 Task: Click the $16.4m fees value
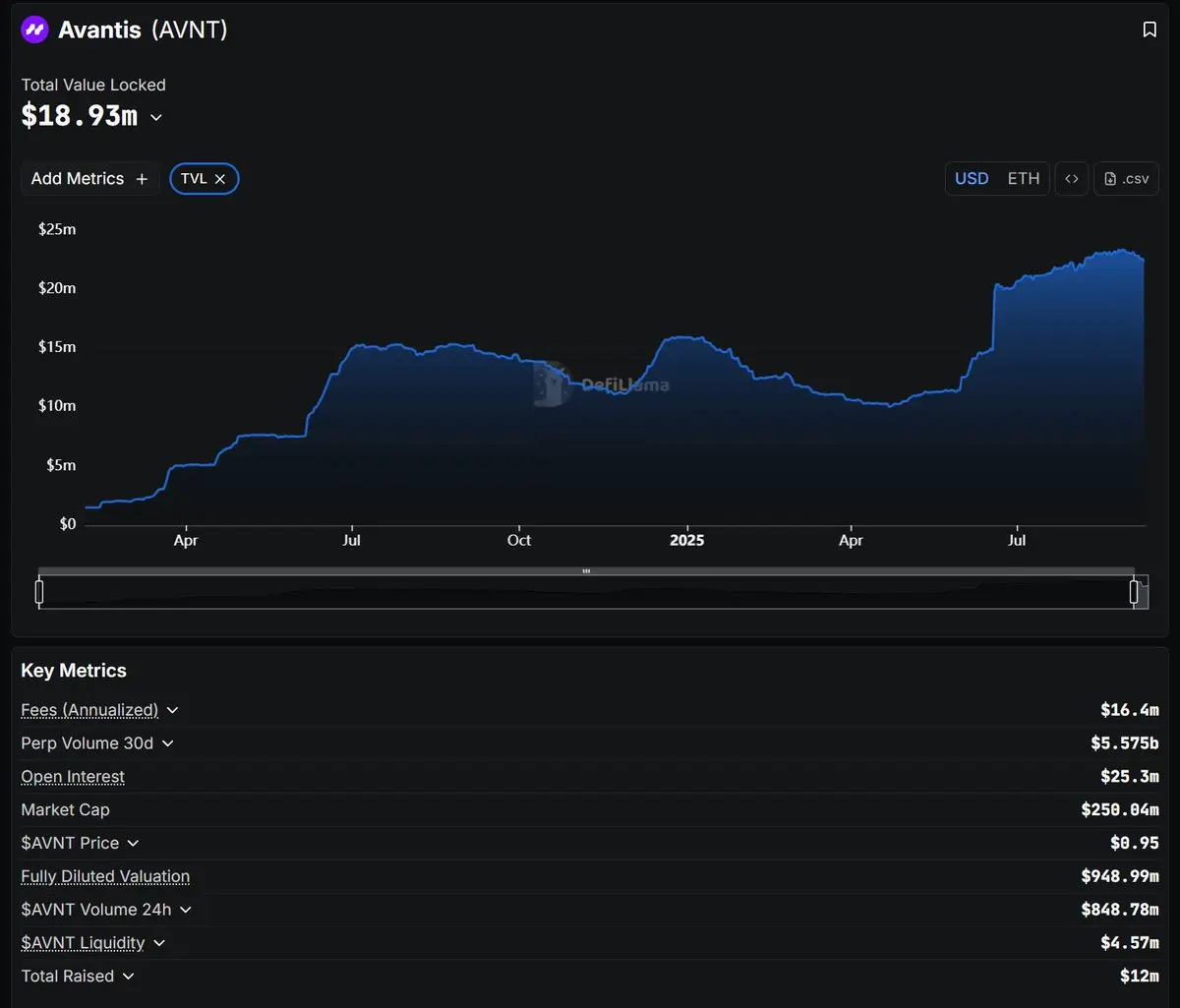pos(1130,710)
